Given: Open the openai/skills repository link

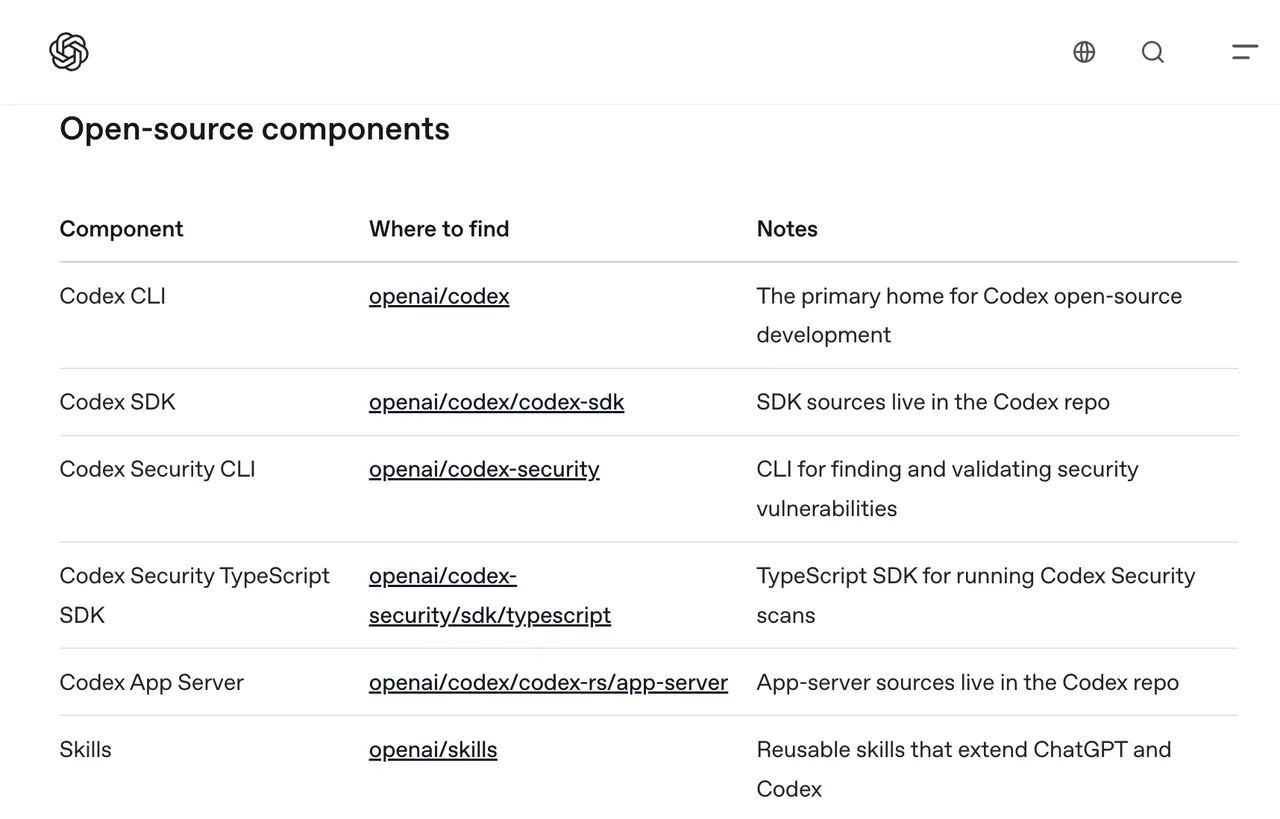Looking at the screenshot, I should point(433,749).
